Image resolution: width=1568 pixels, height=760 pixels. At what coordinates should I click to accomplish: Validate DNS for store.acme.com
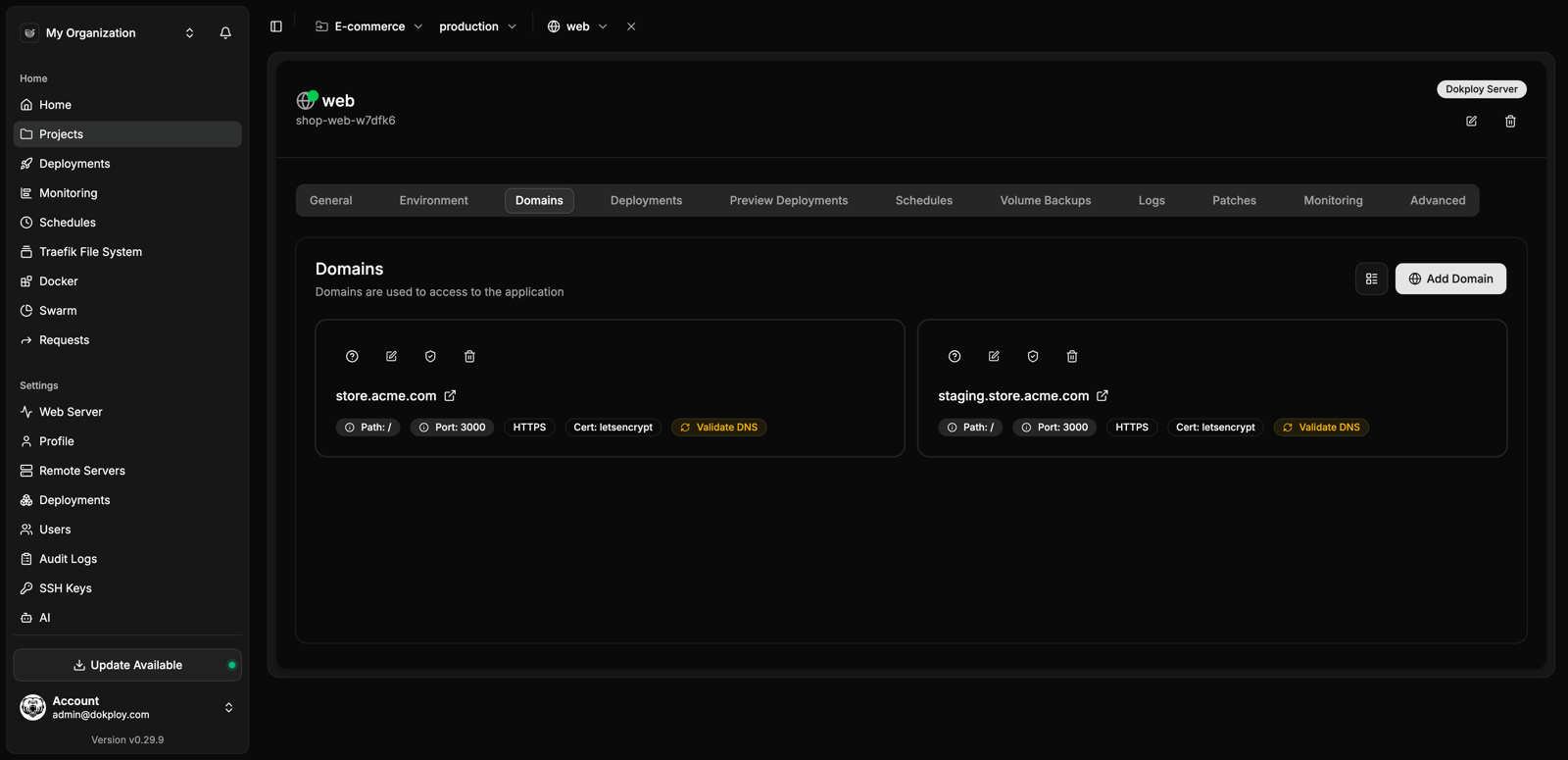(x=718, y=428)
